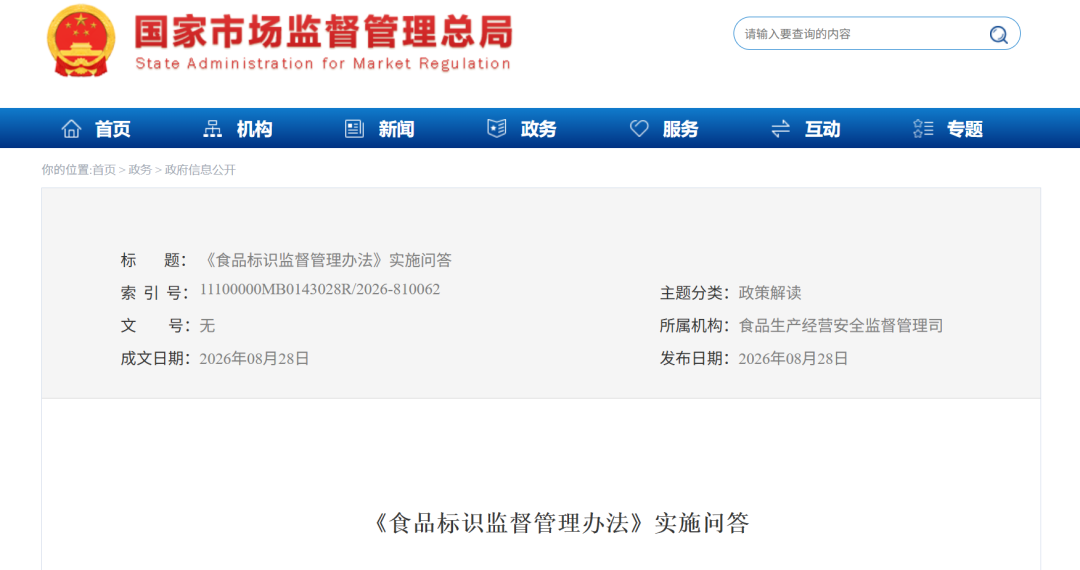
Task: Click the 政府信息公开 breadcrumb link
Action: (200, 170)
